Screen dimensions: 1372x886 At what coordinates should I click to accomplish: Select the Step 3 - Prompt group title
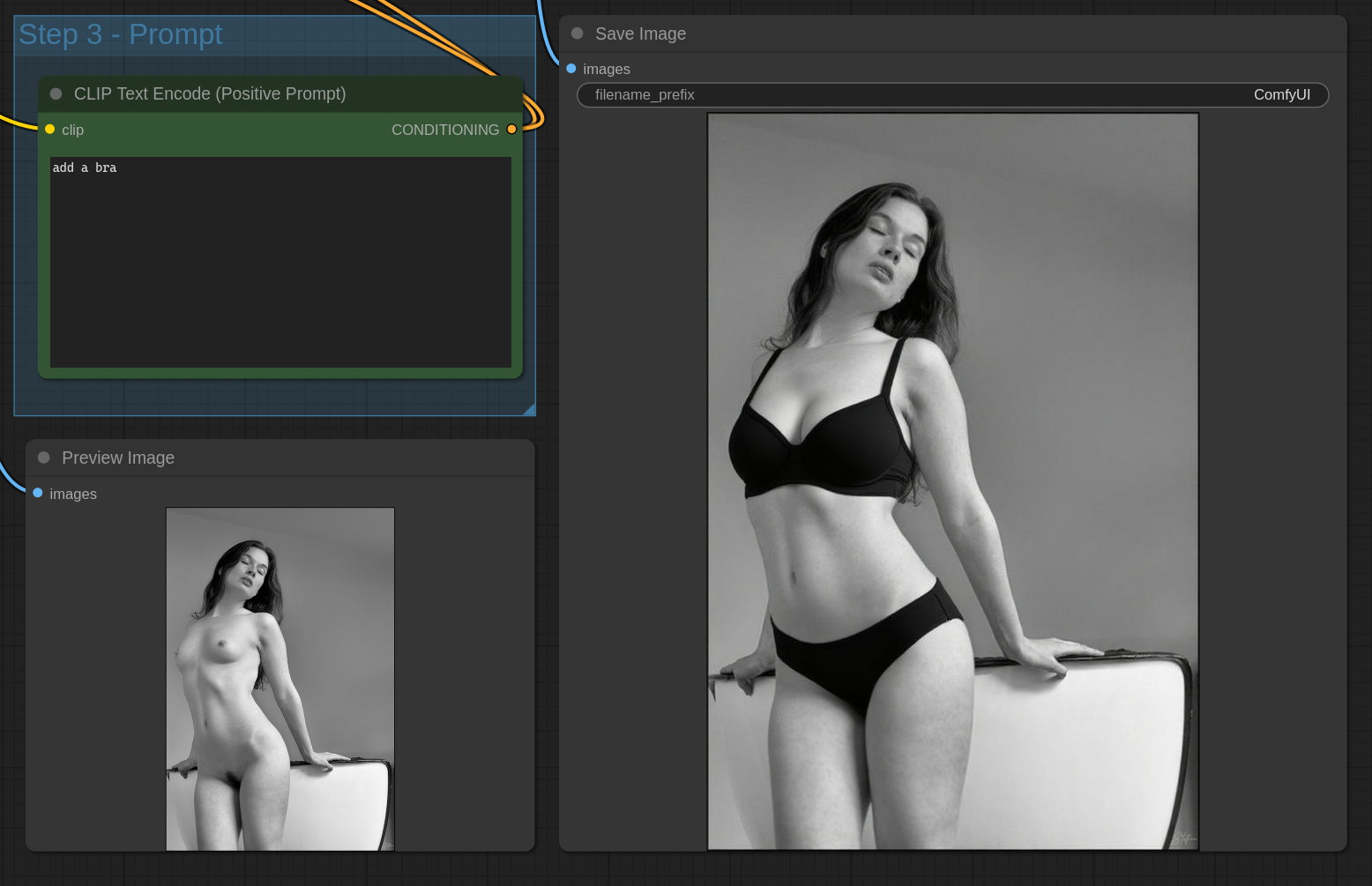click(121, 34)
